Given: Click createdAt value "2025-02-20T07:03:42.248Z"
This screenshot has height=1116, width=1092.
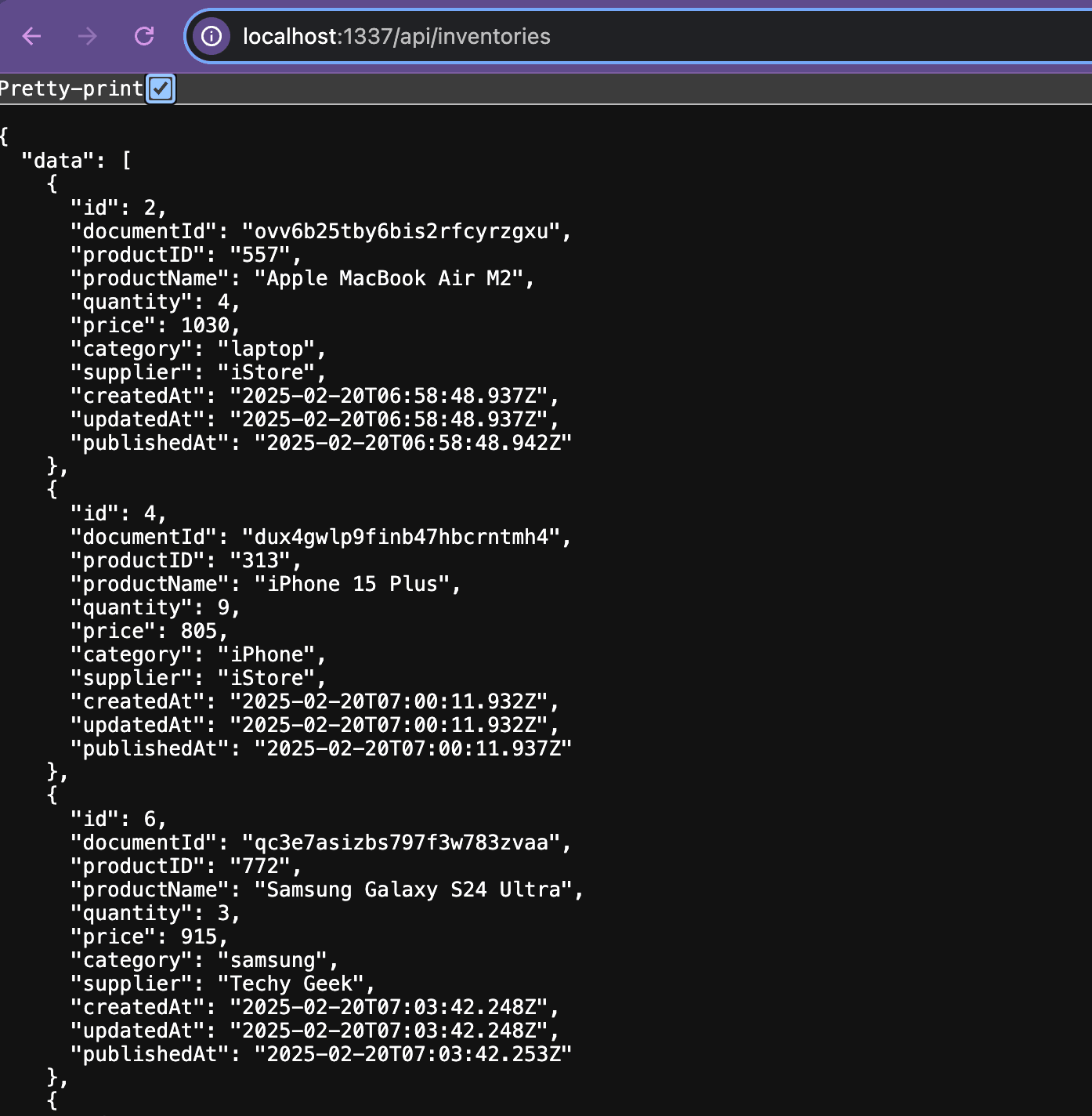Looking at the screenshot, I should click(x=389, y=1007).
